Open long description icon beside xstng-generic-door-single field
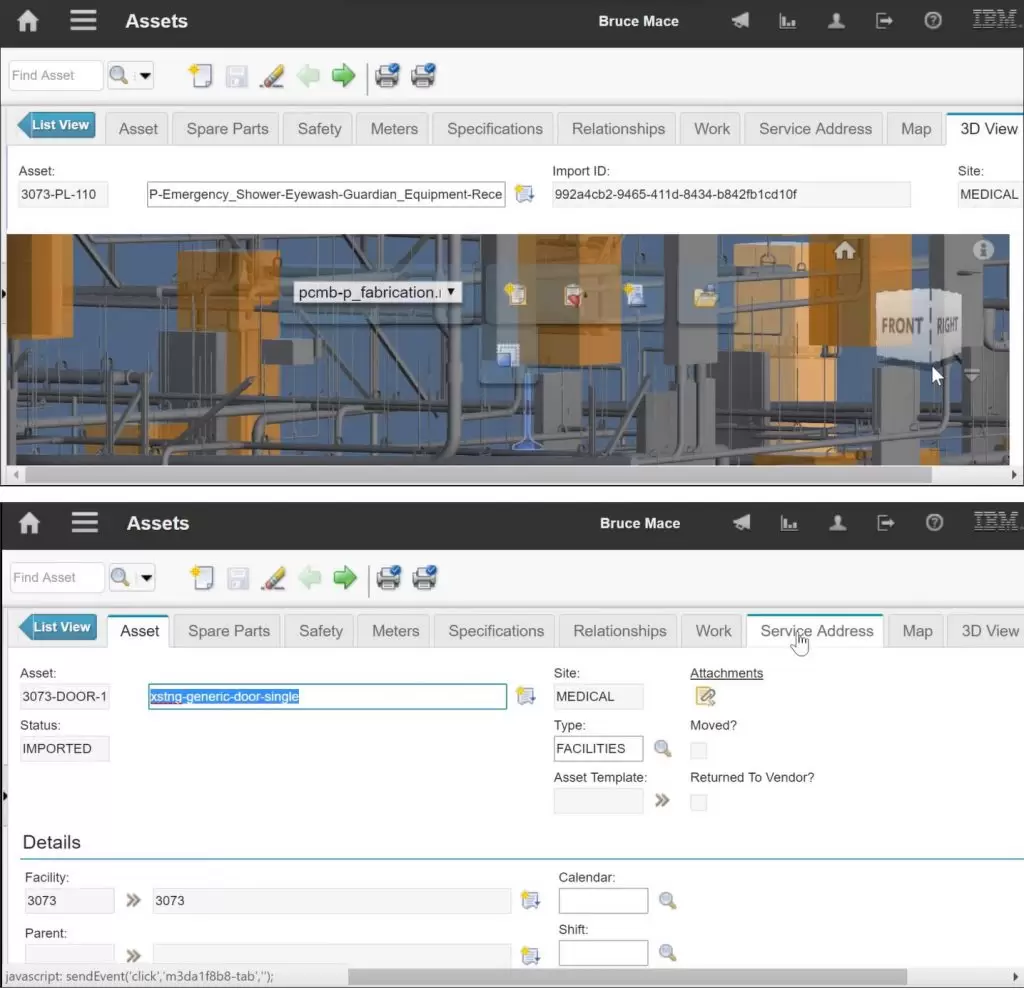 [x=525, y=696]
